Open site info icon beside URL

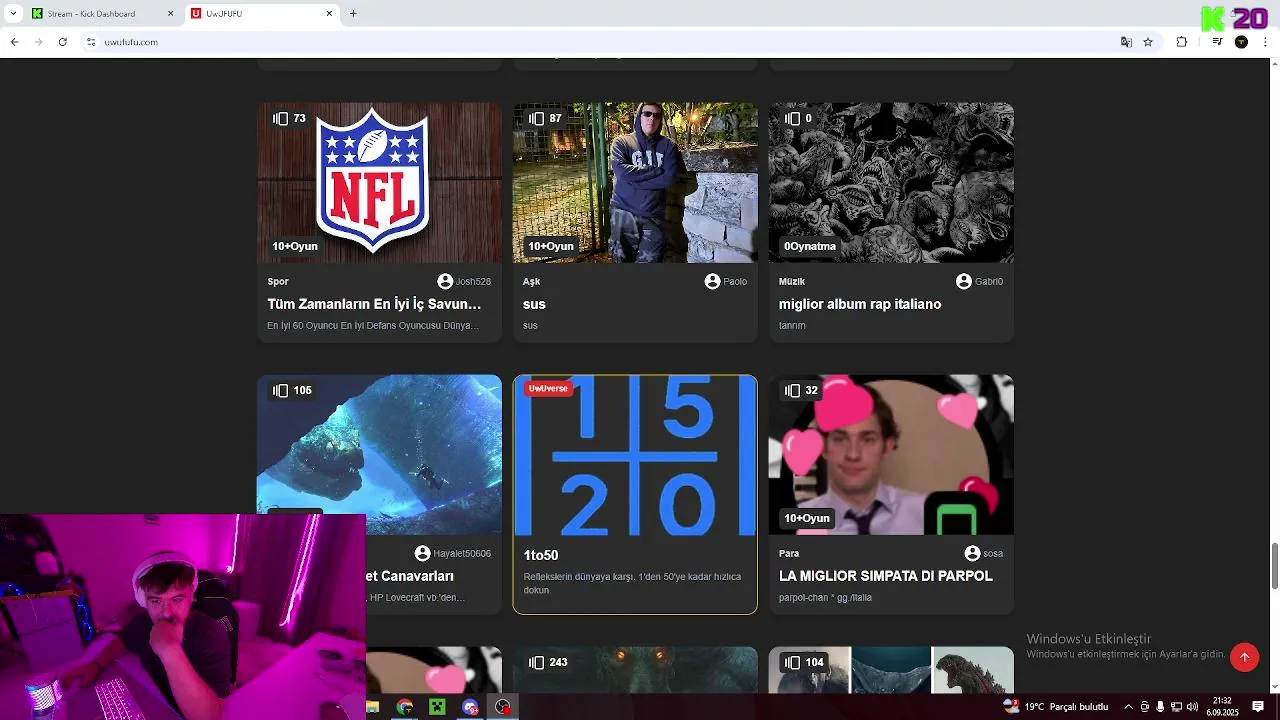[91, 42]
